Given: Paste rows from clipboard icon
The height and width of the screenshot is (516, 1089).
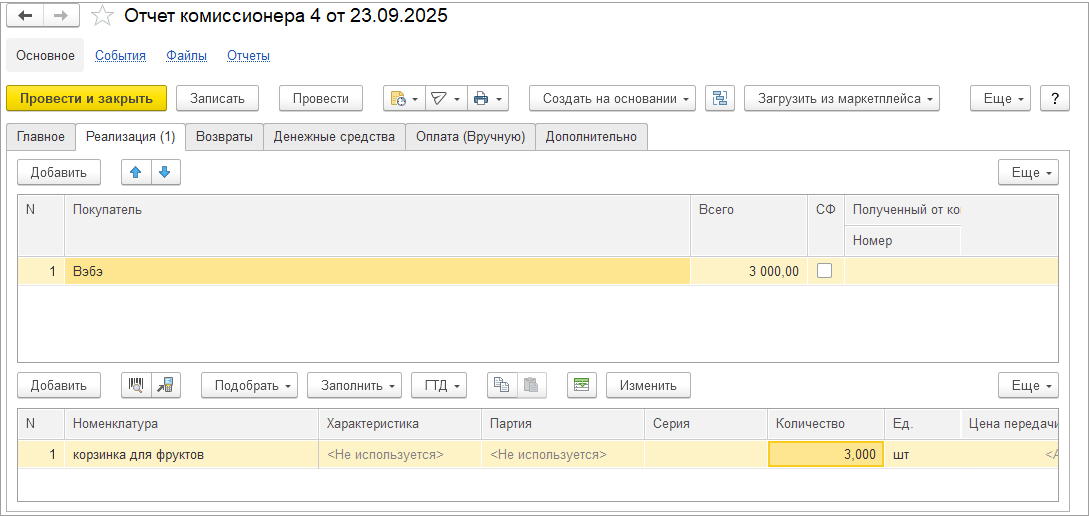Looking at the screenshot, I should coord(531,385).
